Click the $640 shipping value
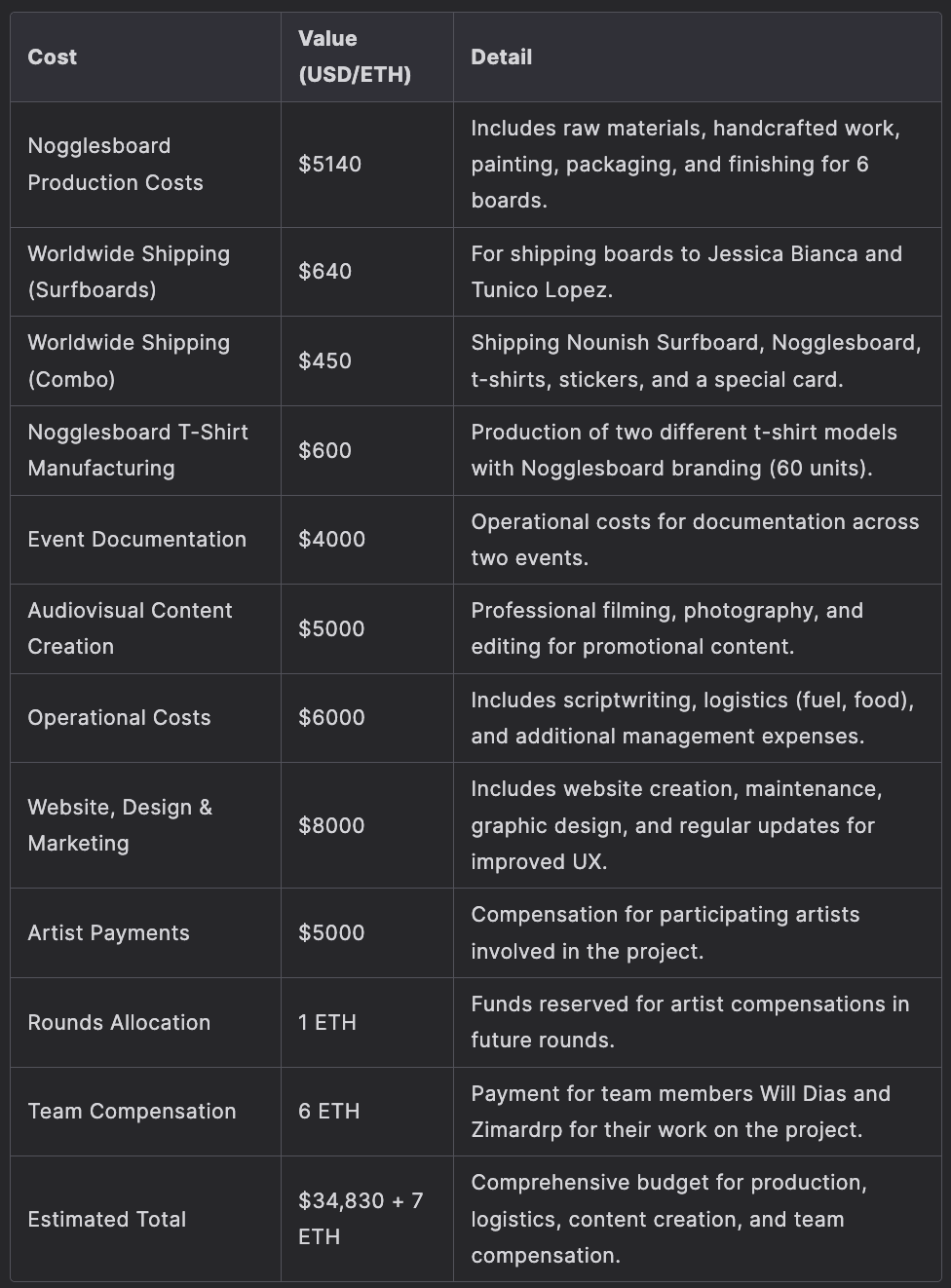The height and width of the screenshot is (1288, 951). coord(324,271)
